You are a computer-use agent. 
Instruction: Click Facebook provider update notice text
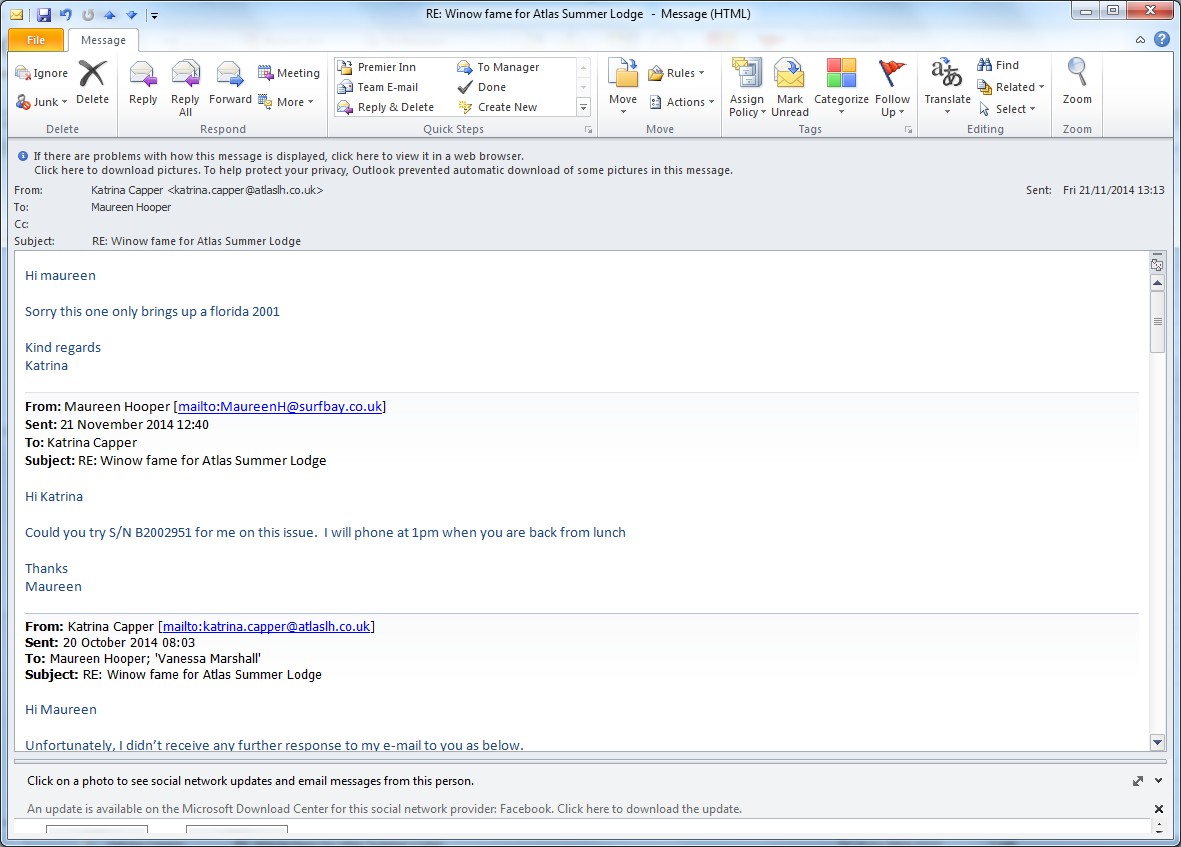pos(384,809)
